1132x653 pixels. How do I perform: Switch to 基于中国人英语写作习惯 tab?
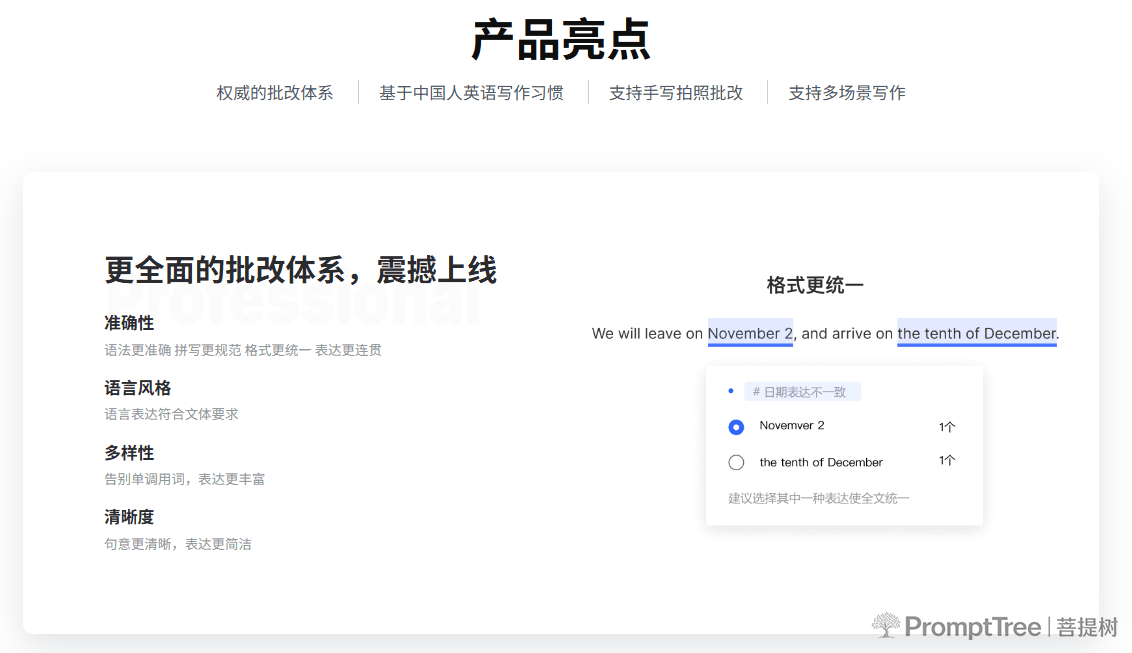(x=471, y=93)
